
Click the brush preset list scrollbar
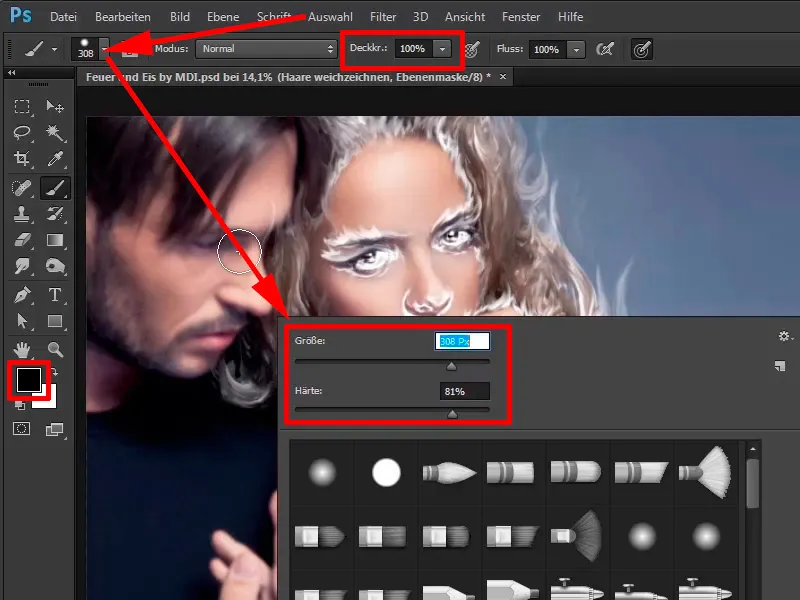pyautogui.click(x=753, y=483)
